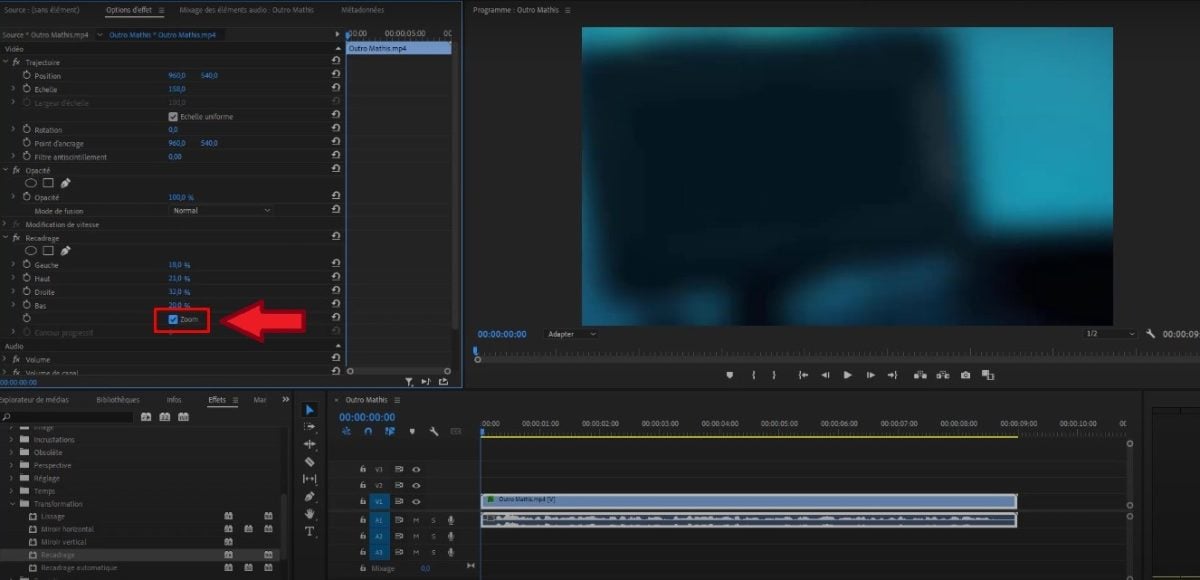Export a frame with the camera icon
Viewport: 1200px width, 580px height.
(966, 375)
